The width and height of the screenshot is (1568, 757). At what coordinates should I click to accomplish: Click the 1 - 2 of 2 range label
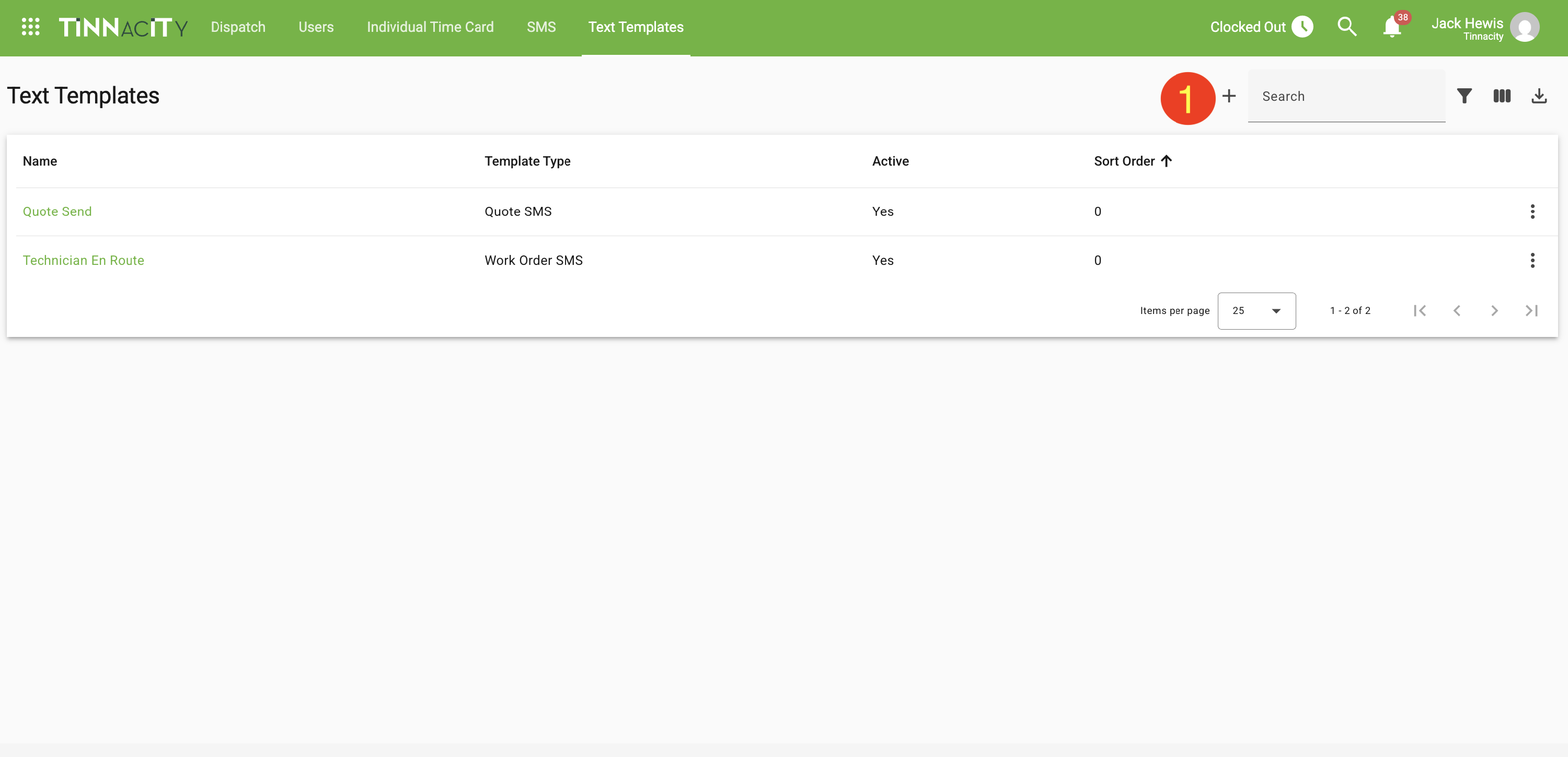[x=1350, y=311]
